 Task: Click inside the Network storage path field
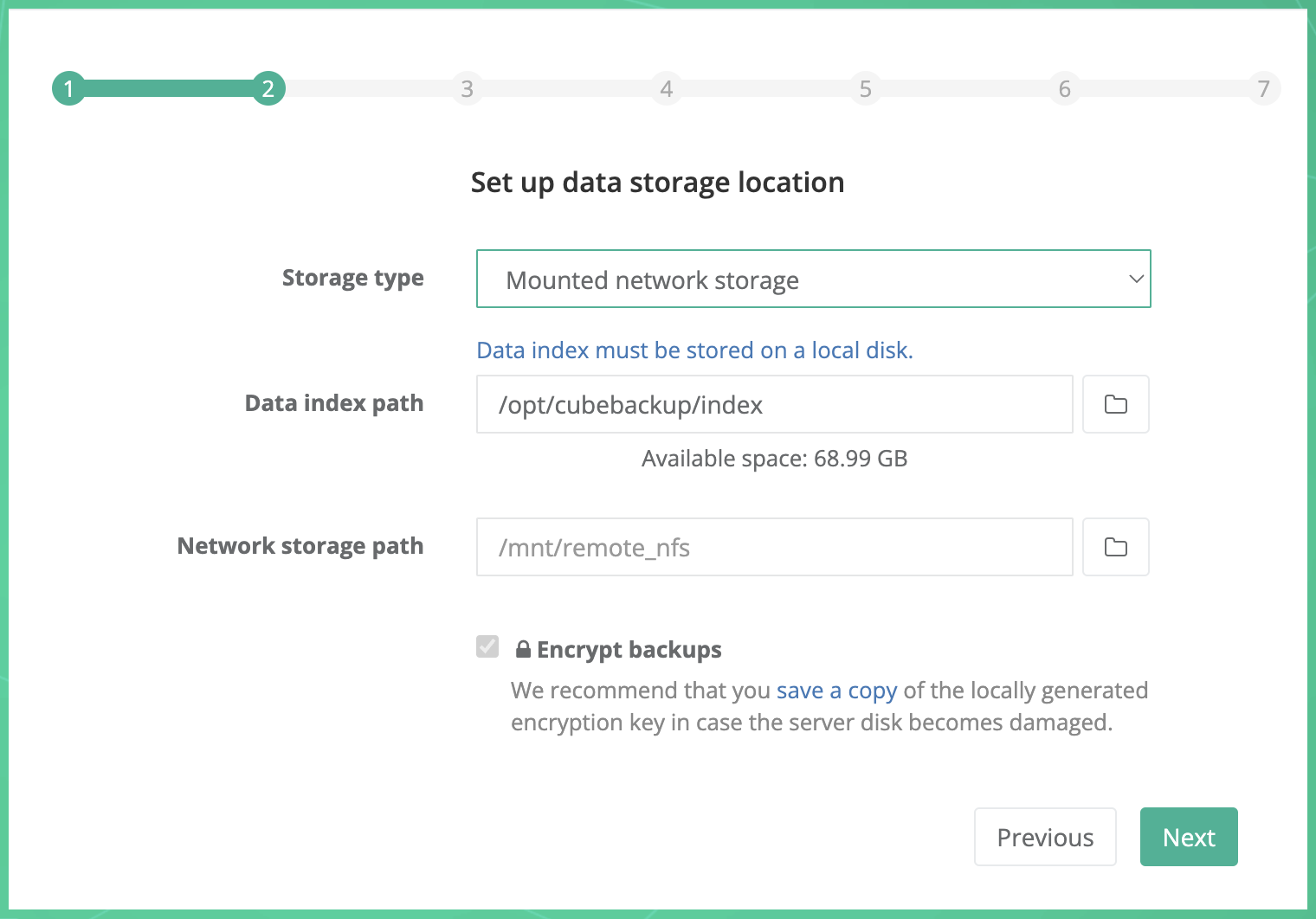coord(774,547)
